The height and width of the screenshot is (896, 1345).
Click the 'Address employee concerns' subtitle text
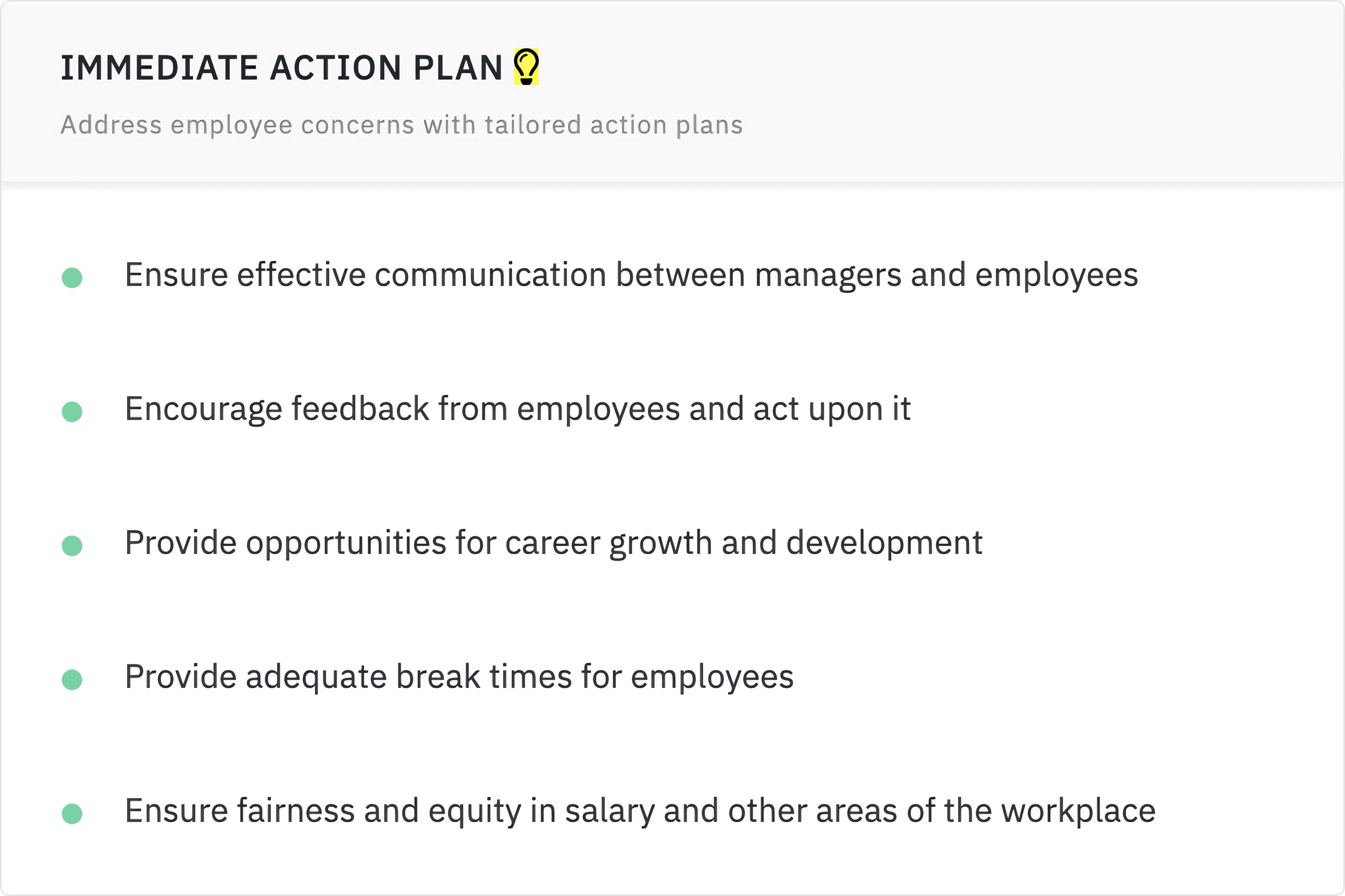click(x=401, y=125)
